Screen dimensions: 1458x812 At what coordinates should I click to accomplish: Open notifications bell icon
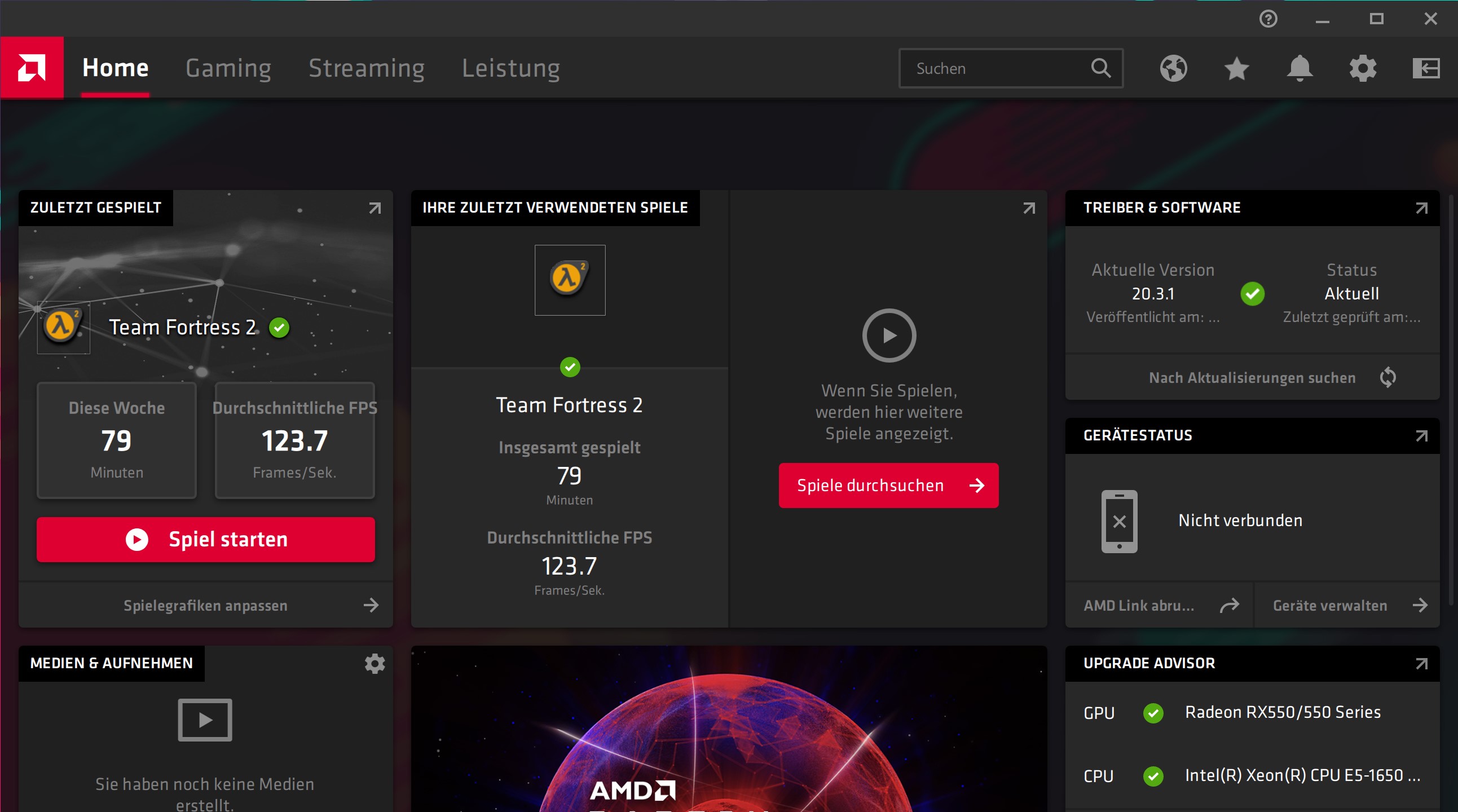tap(1300, 68)
